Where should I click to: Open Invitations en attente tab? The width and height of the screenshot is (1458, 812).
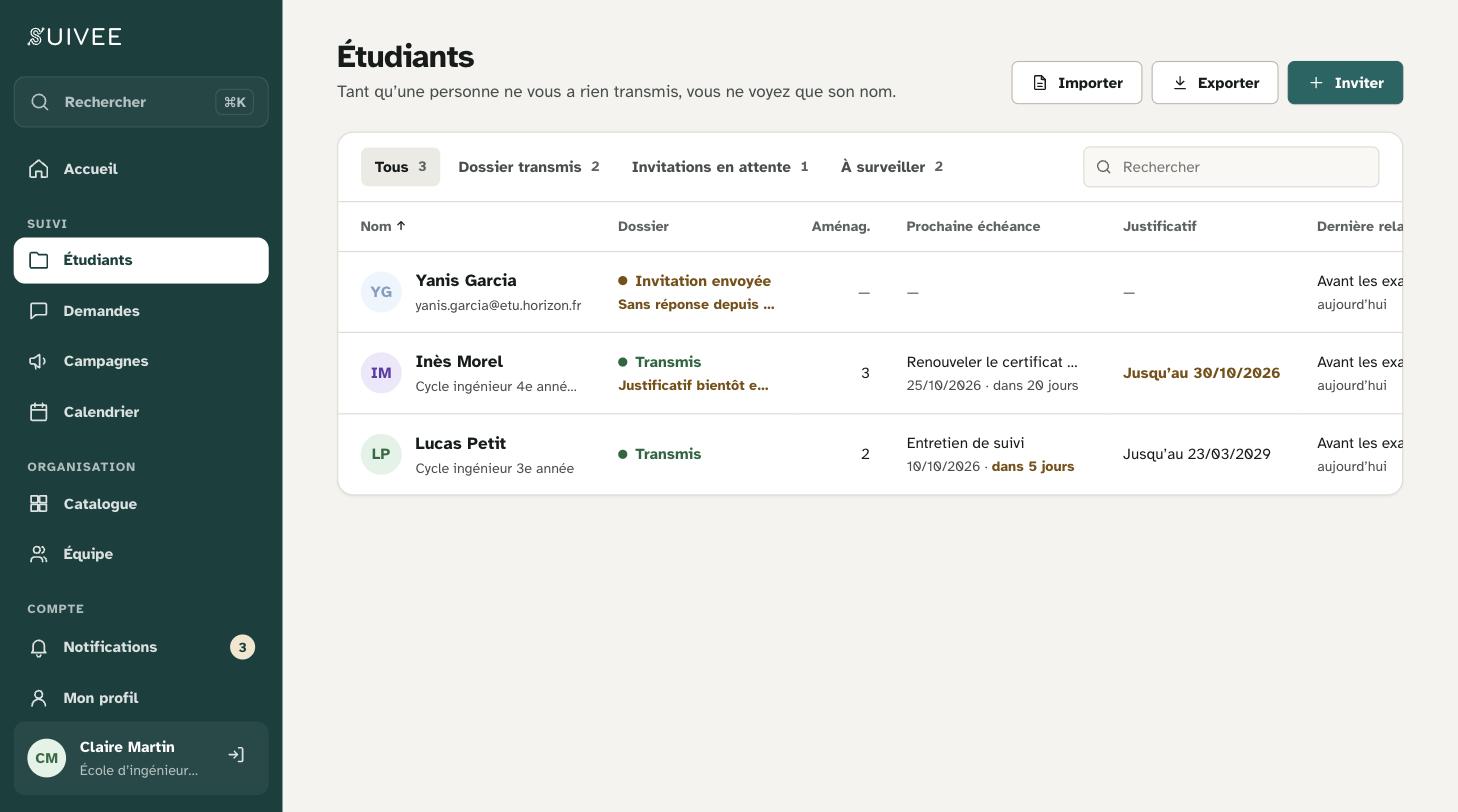pos(720,167)
